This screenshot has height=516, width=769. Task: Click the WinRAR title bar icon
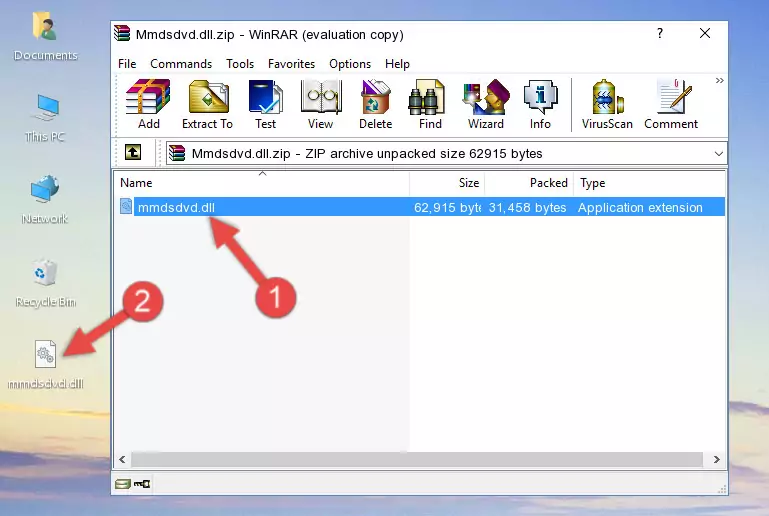(122, 34)
